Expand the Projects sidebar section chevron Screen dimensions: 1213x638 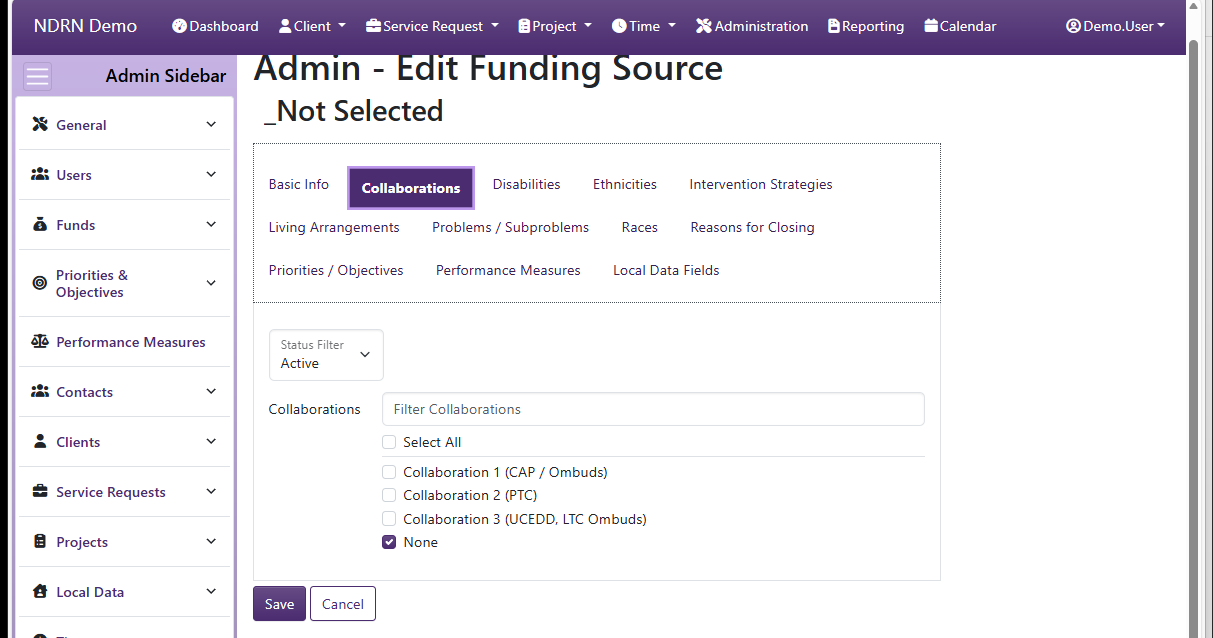tap(211, 542)
